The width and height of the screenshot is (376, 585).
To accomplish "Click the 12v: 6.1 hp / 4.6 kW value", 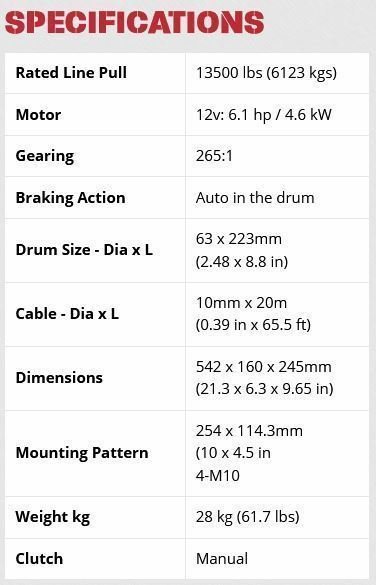I will coord(264,115).
